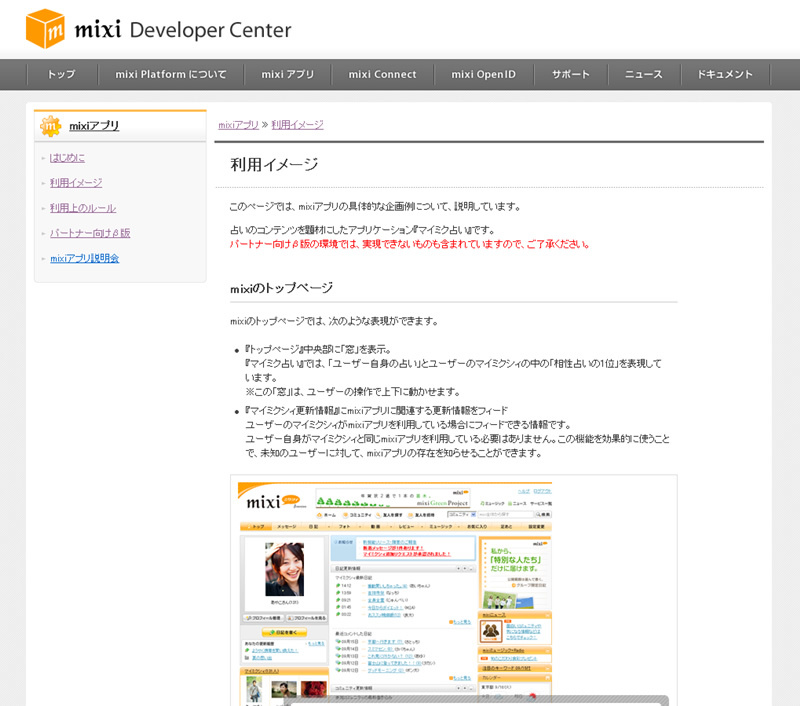This screenshot has height=706, width=800.
Task: Click the 特別な人たち advertisement in screenshot
Action: pos(515,574)
